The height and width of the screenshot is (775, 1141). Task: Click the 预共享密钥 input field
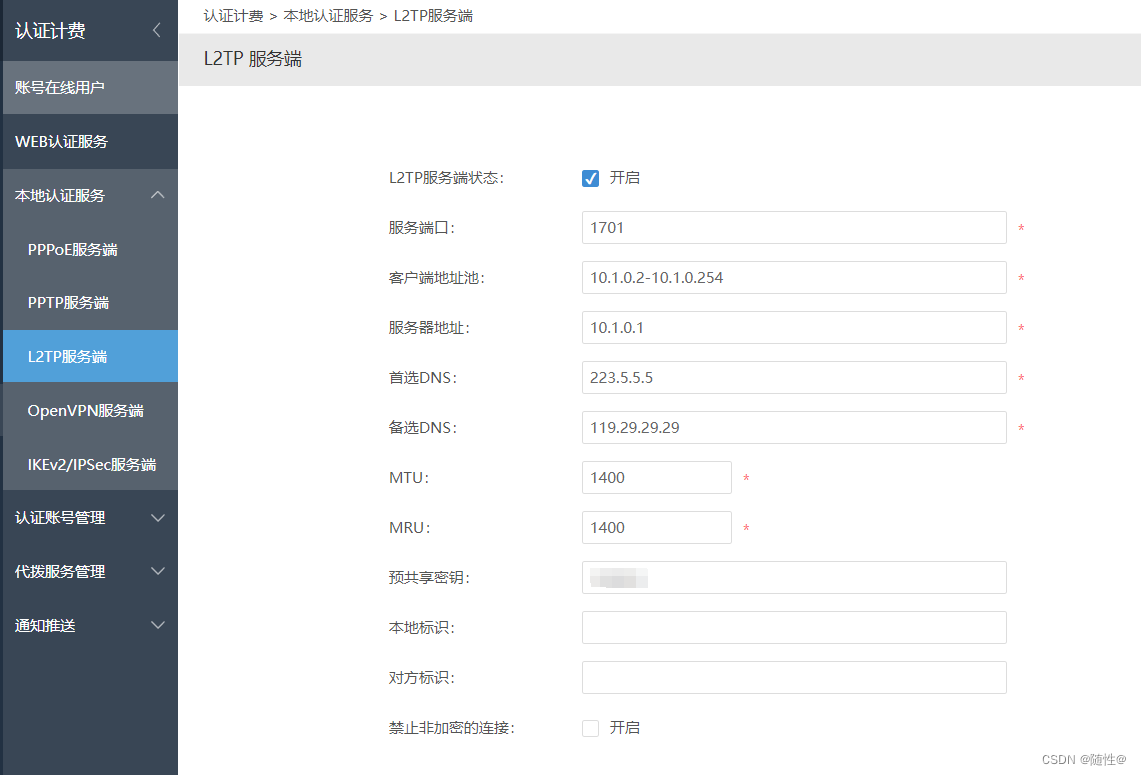[x=794, y=578]
